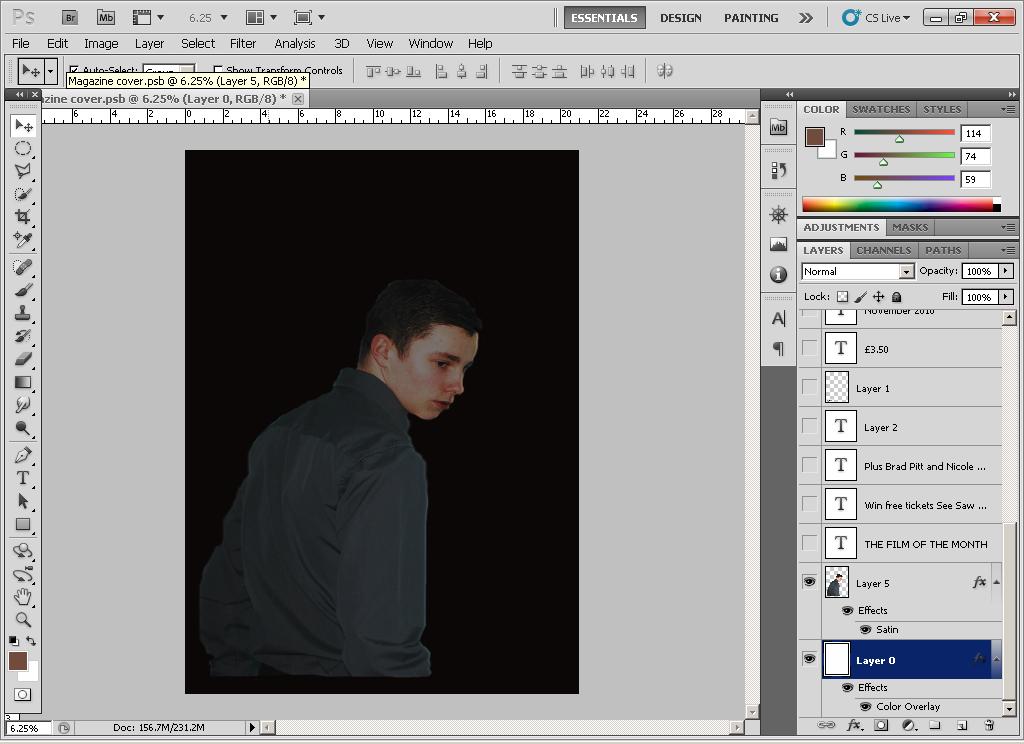Uncheck the Auto-Select checkbox
The height and width of the screenshot is (744, 1024).
[74, 69]
